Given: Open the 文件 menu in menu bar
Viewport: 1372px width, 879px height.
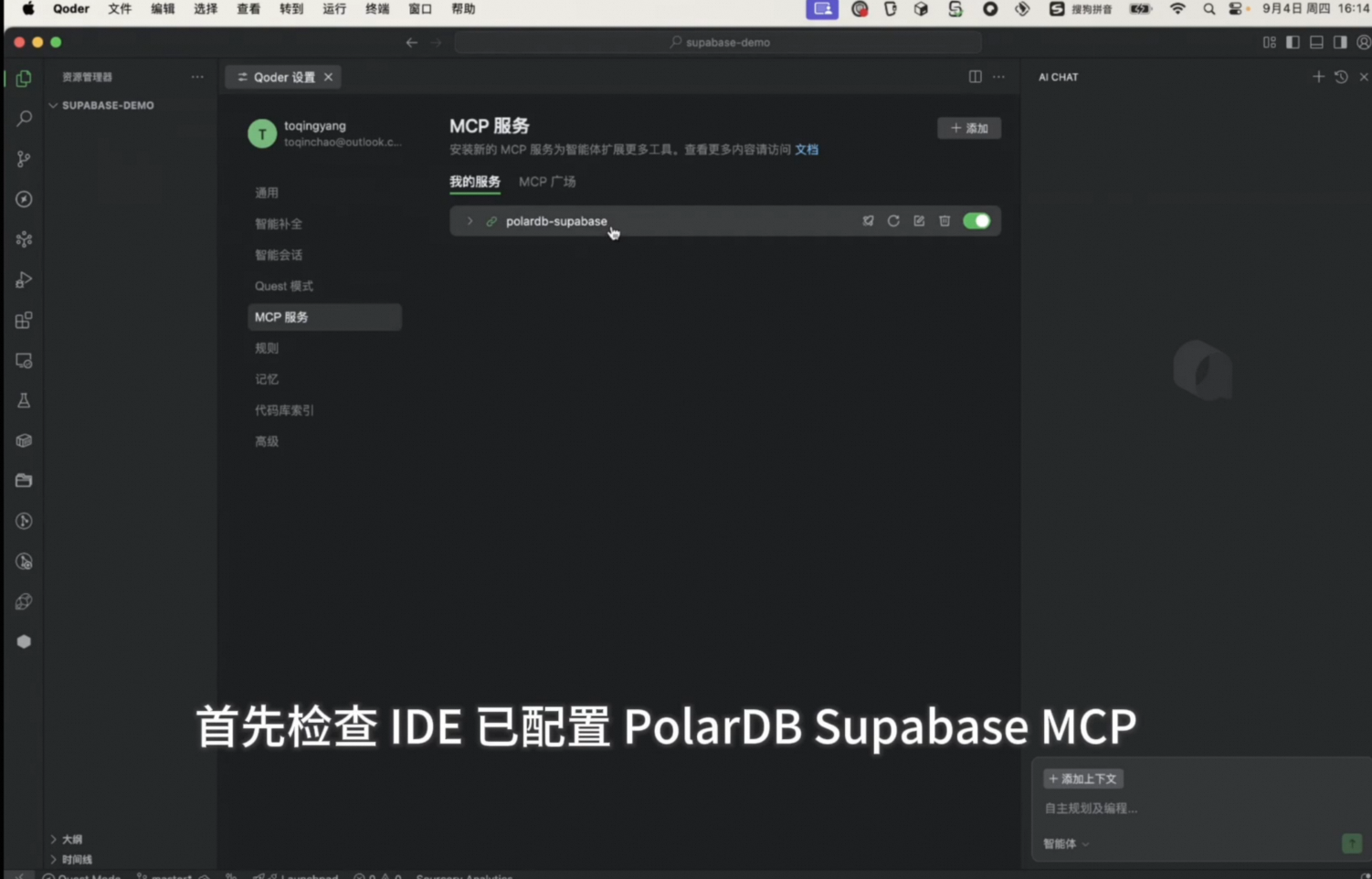Looking at the screenshot, I should (120, 9).
